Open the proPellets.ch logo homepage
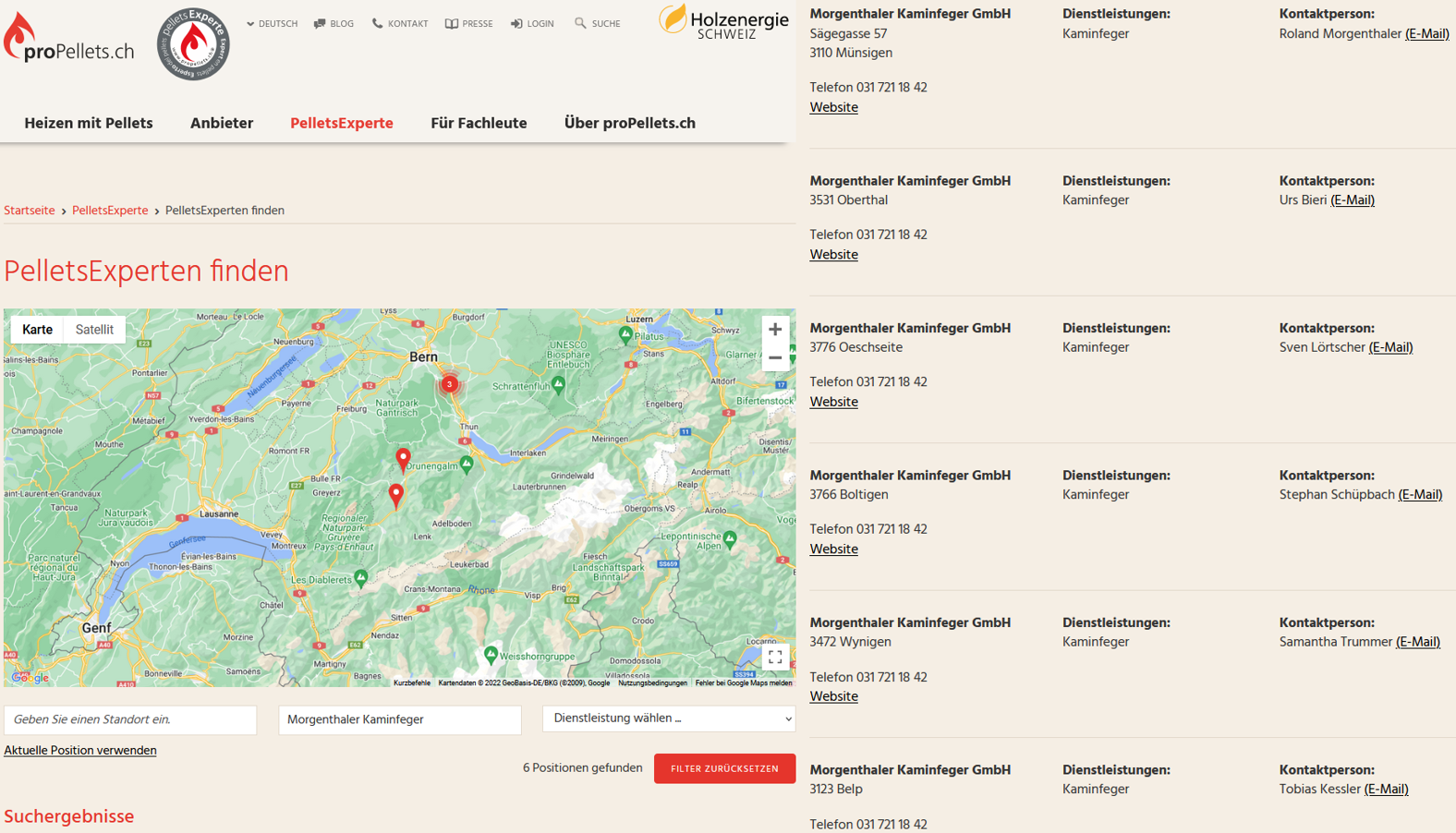The image size is (1456, 833). coord(68,39)
